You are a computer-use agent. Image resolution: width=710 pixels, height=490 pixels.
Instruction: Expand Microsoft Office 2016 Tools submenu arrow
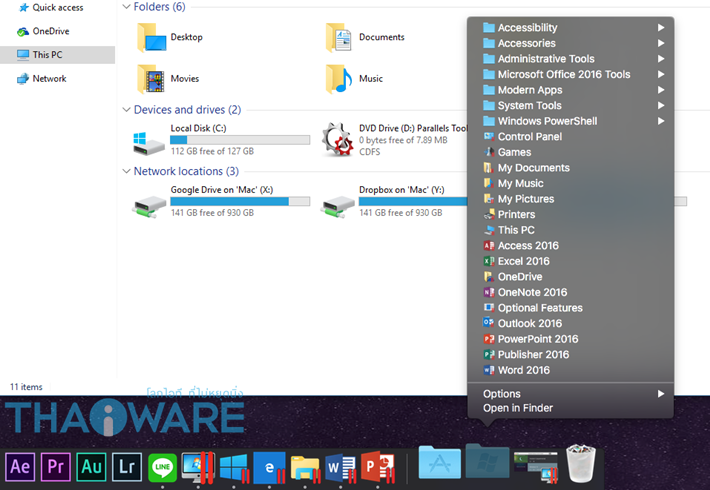[x=661, y=74]
